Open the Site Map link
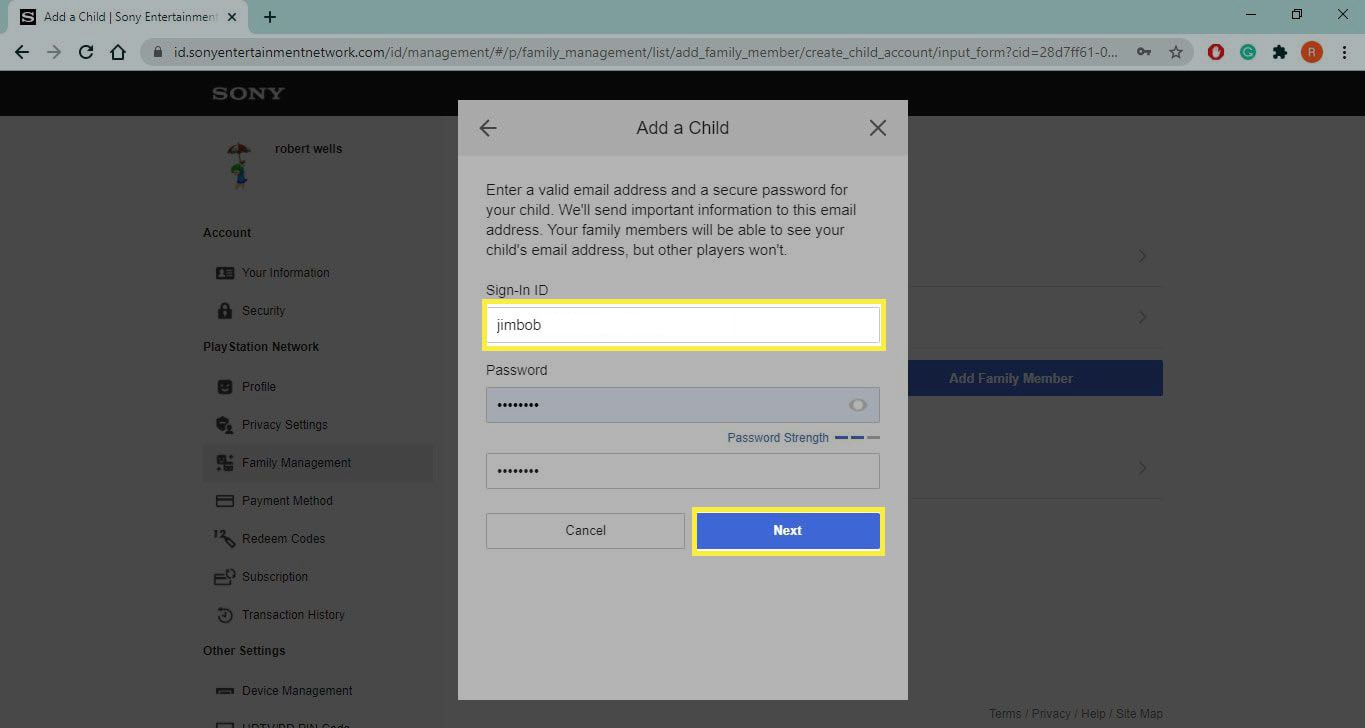The image size is (1365, 728). (1139, 714)
